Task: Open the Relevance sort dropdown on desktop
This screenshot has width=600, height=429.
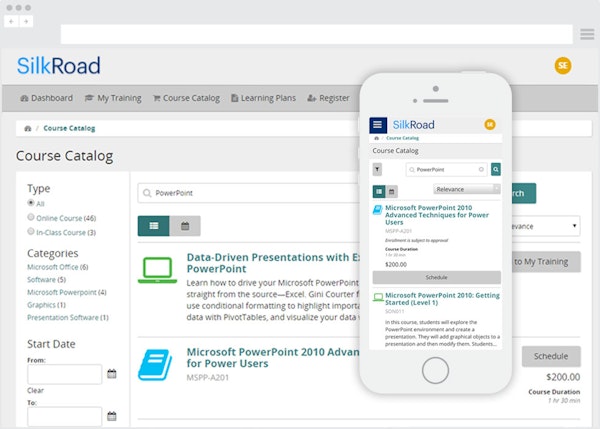Action: [x=546, y=226]
